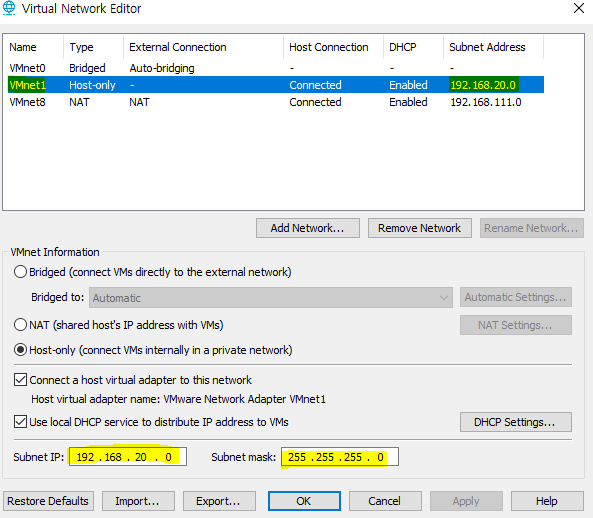Image resolution: width=593 pixels, height=518 pixels.
Task: Click the VMnet8 Enabled DHCP cell
Action: (408, 102)
